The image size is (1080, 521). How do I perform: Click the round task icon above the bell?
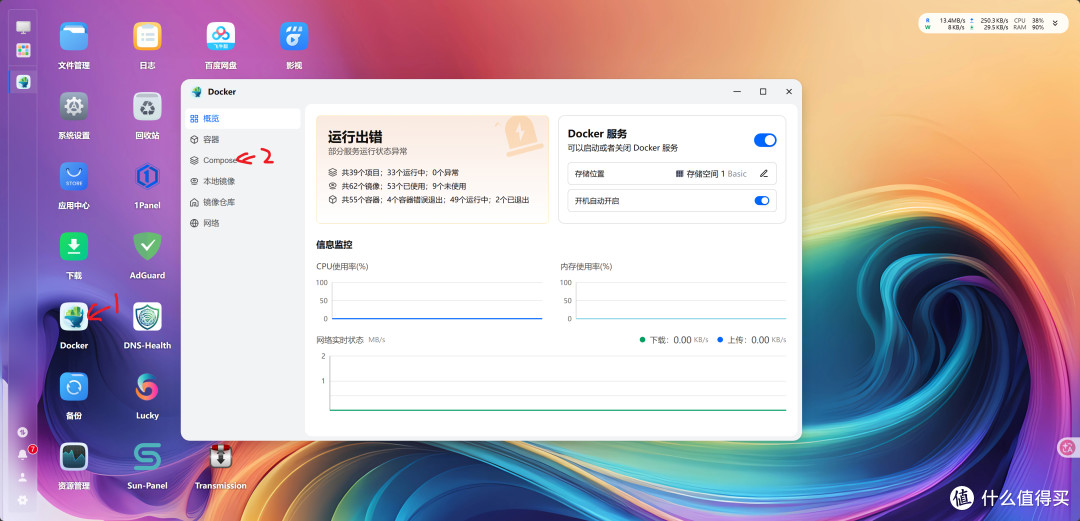pyautogui.click(x=23, y=432)
